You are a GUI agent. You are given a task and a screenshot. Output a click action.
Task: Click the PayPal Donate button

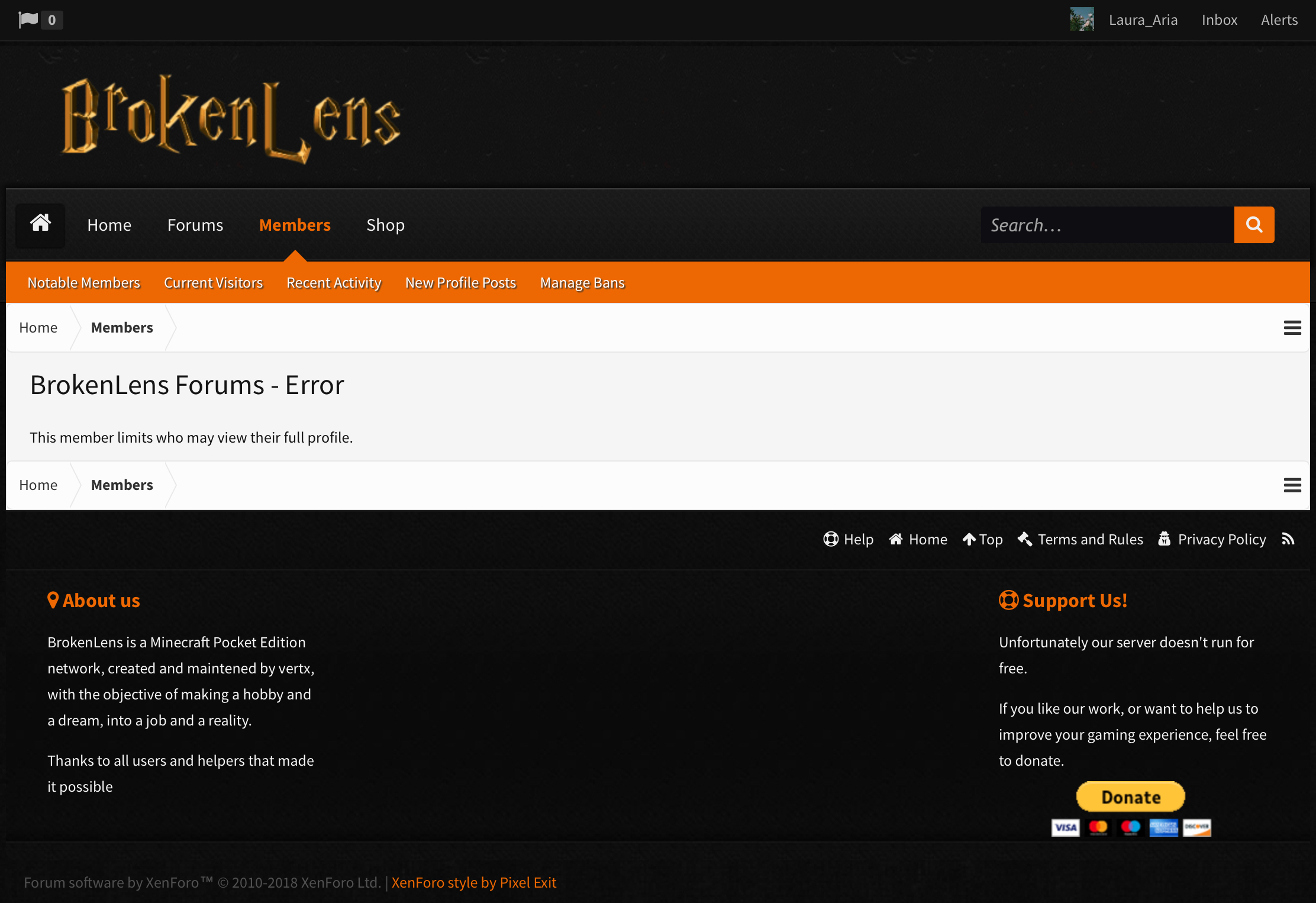coord(1131,796)
